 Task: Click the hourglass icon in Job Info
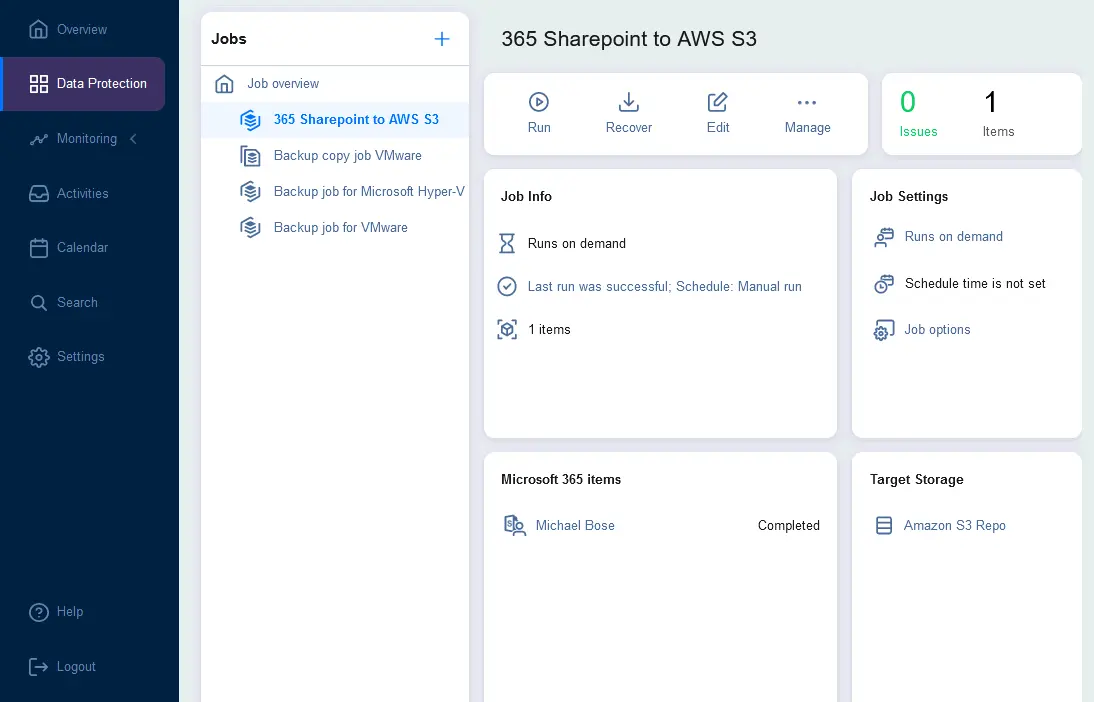pos(507,244)
